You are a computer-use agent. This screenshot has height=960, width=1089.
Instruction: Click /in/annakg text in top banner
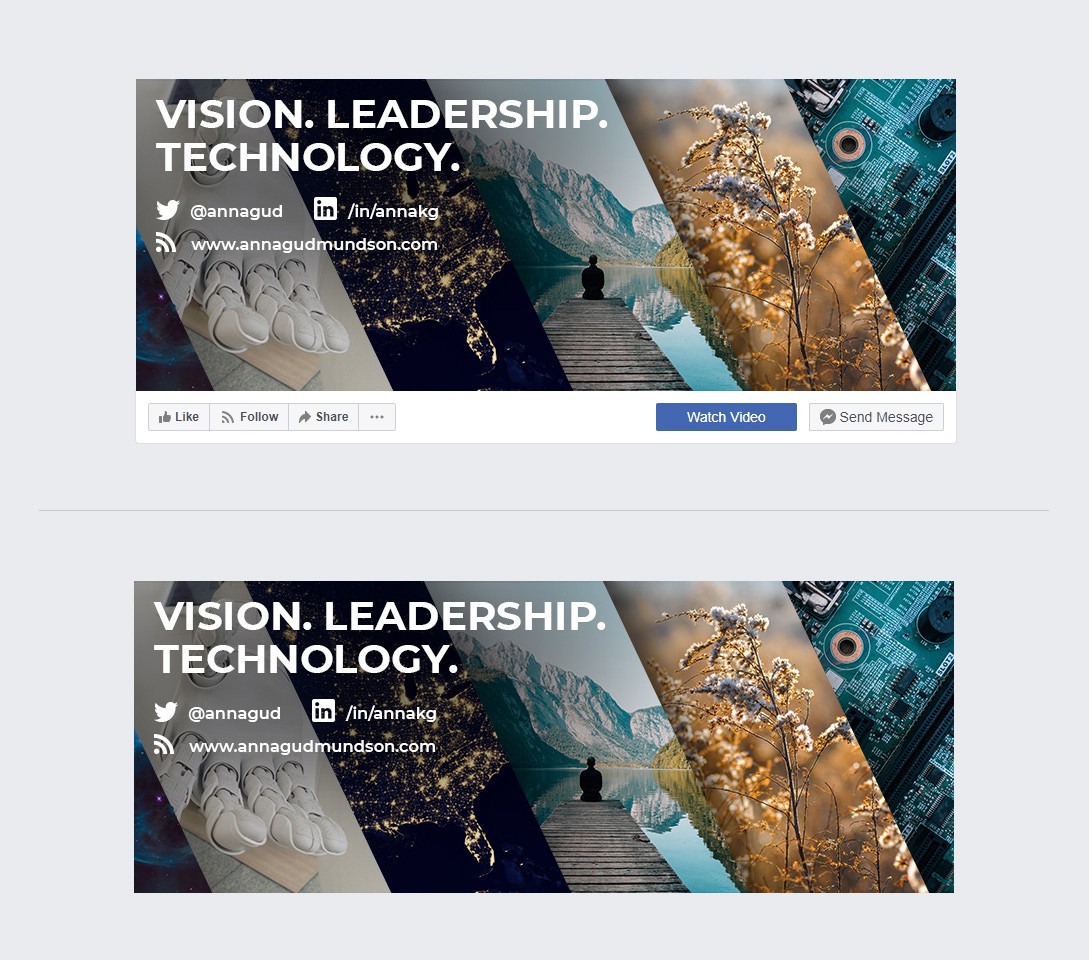[x=393, y=211]
